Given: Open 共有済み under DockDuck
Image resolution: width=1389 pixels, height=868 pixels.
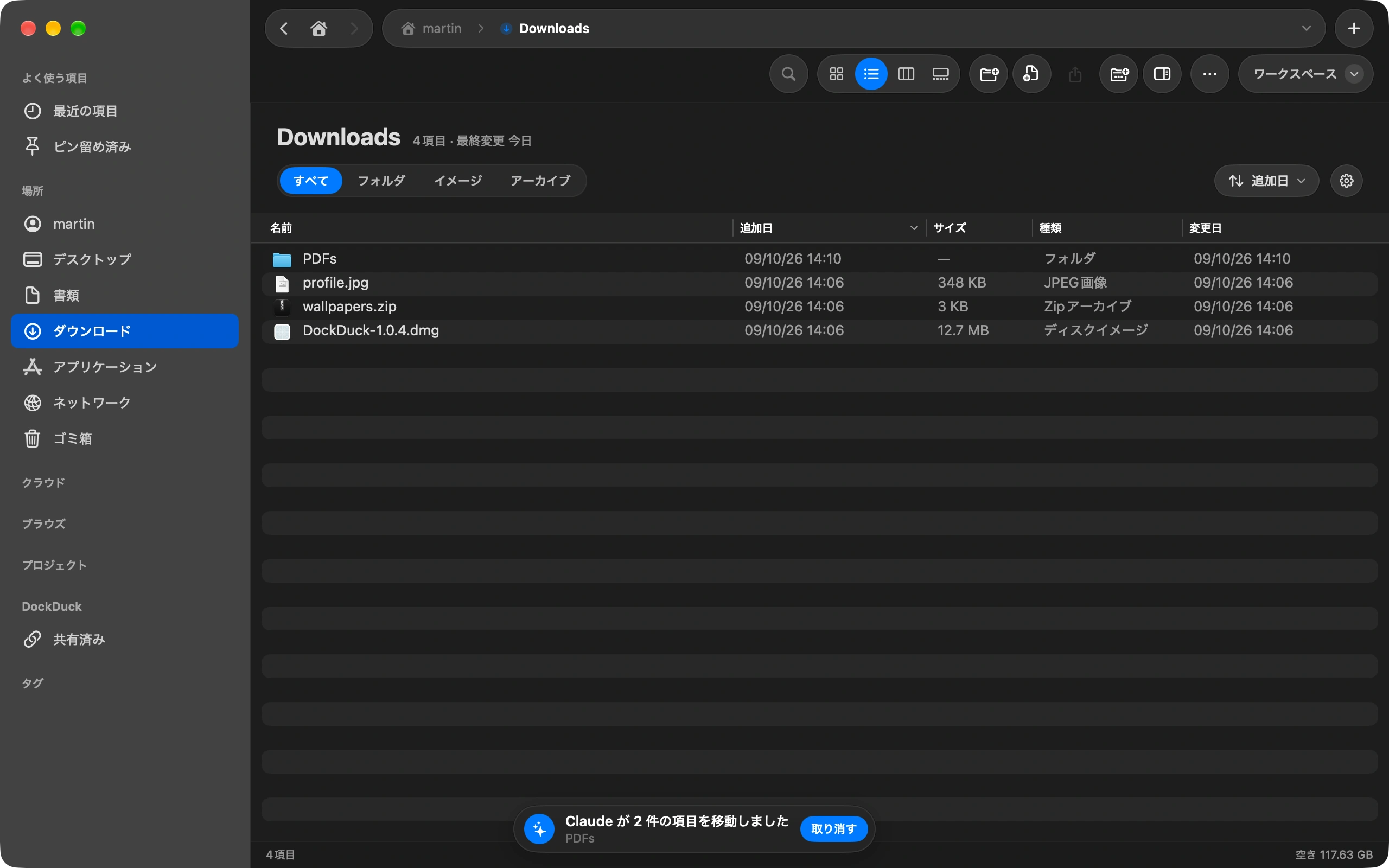Looking at the screenshot, I should pyautogui.click(x=125, y=640).
